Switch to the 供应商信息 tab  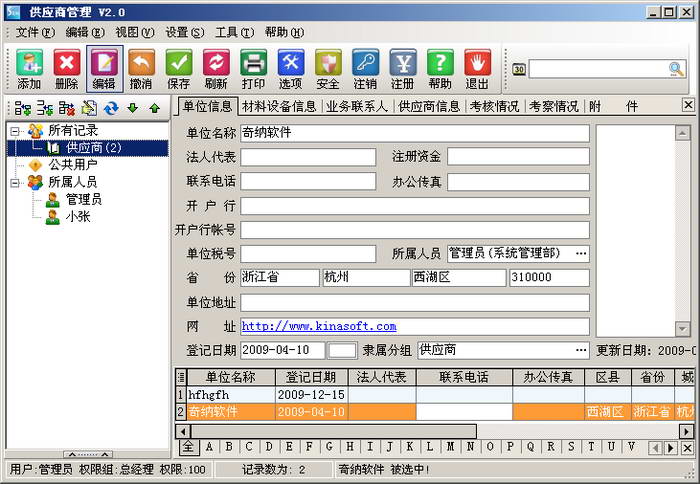[429, 106]
